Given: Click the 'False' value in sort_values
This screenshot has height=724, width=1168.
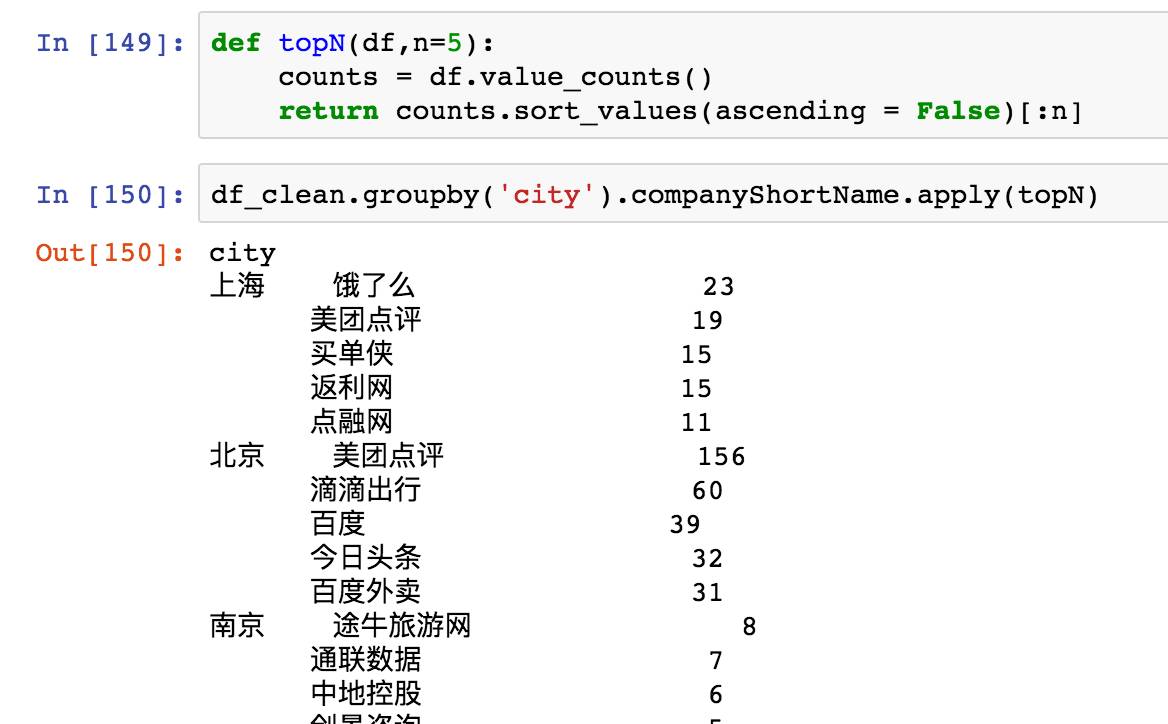Looking at the screenshot, I should click(958, 111).
